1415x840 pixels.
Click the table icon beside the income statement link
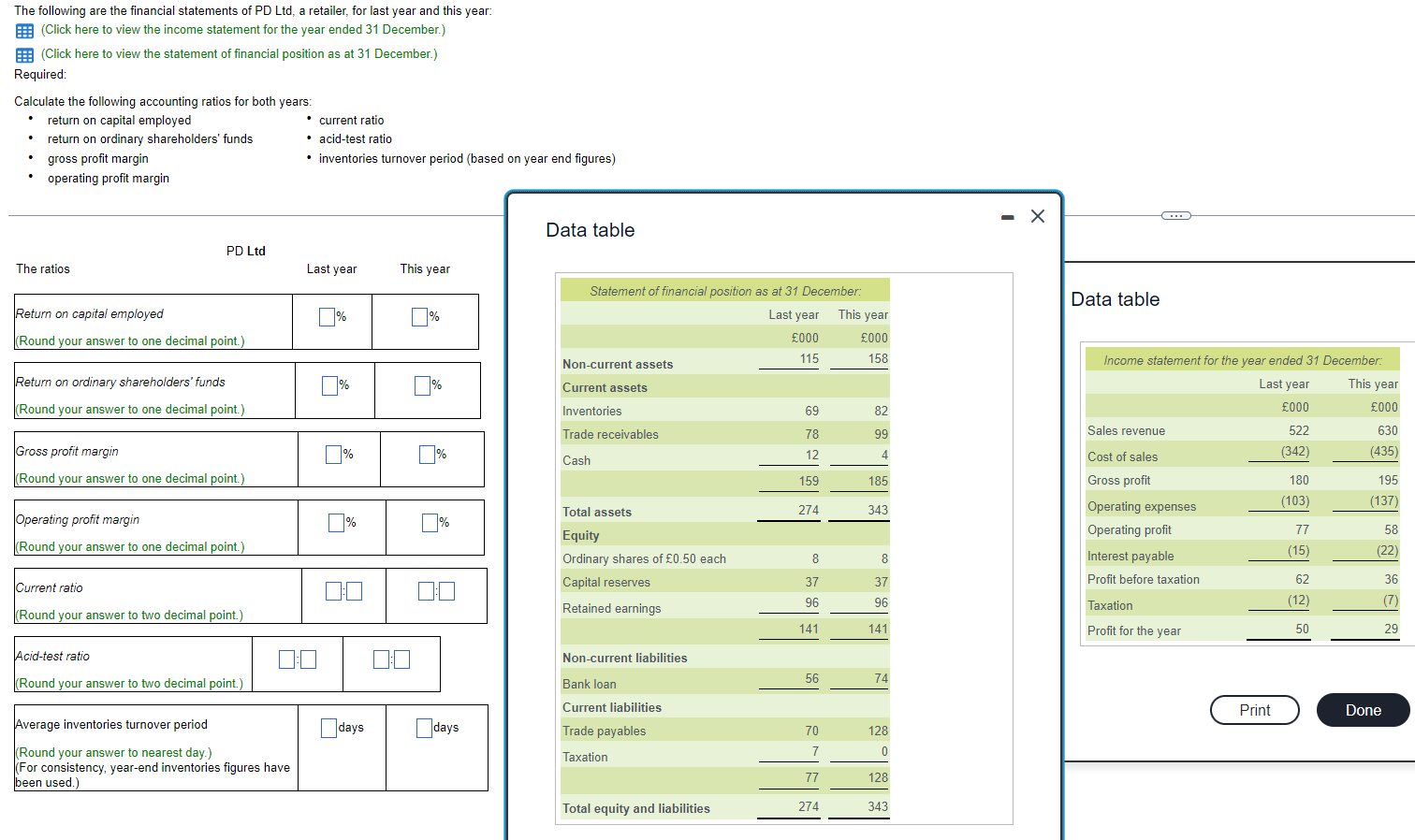tap(23, 30)
